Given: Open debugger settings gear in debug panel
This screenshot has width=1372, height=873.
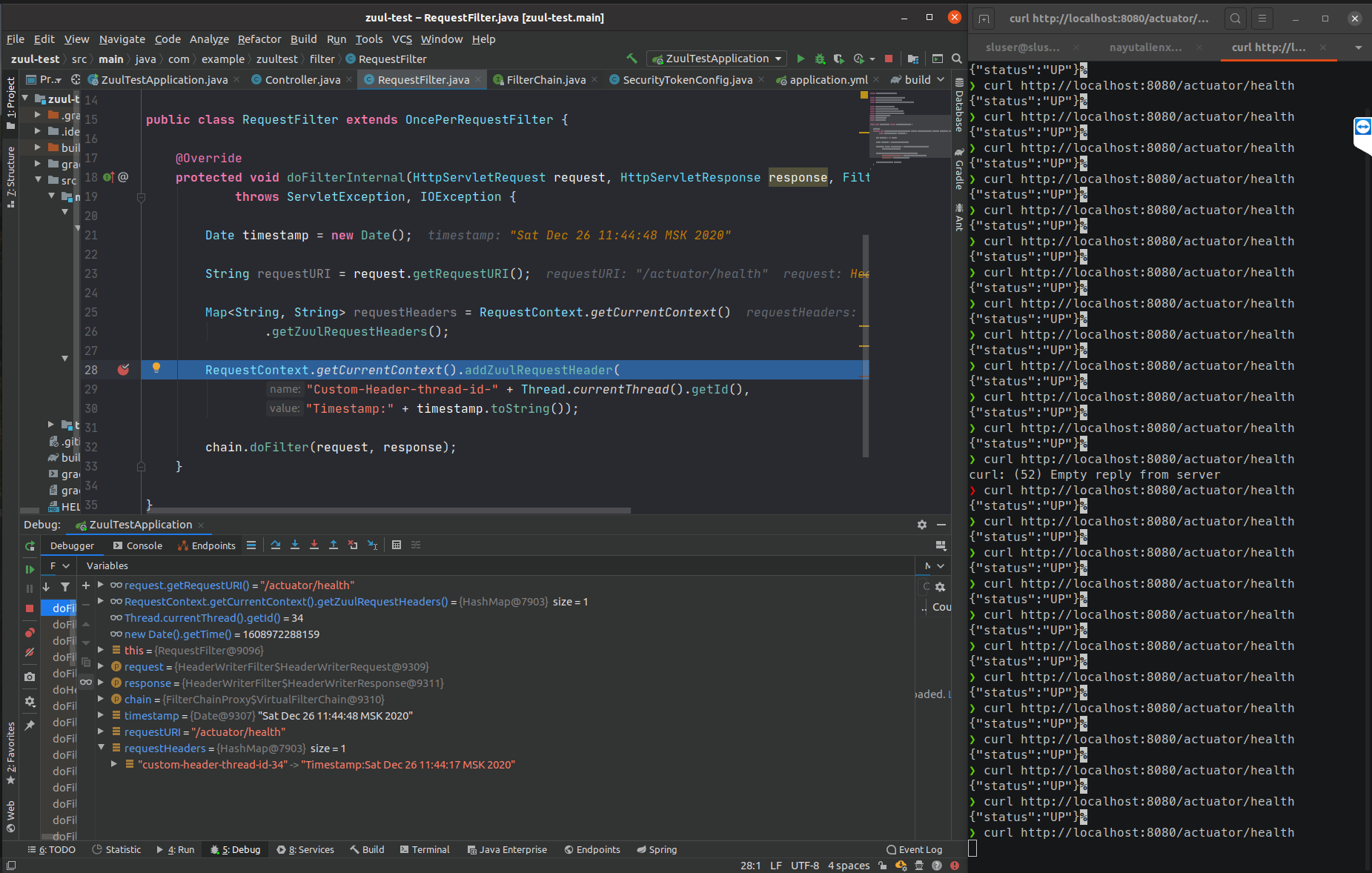Looking at the screenshot, I should pyautogui.click(x=921, y=525).
